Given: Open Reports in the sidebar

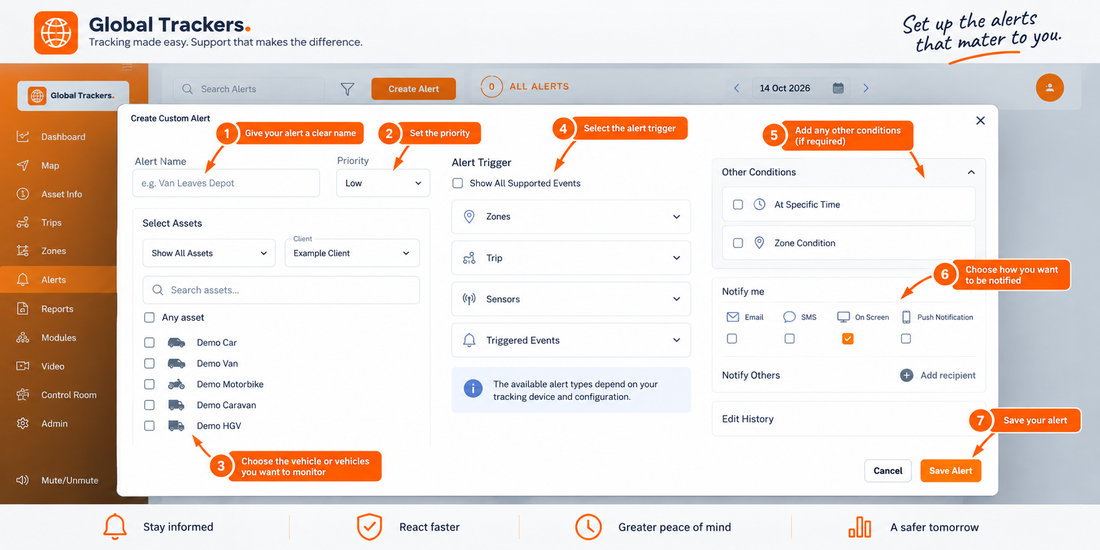Looking at the screenshot, I should tap(59, 309).
